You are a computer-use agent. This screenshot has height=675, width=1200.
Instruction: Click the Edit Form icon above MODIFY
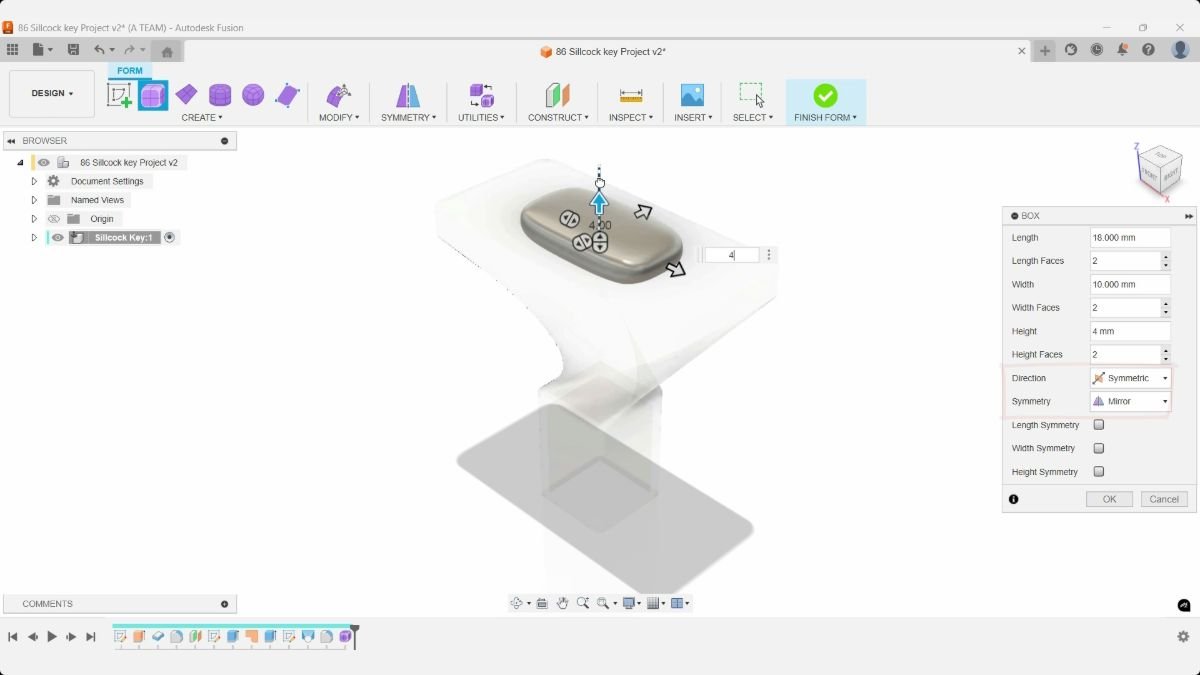click(x=339, y=95)
